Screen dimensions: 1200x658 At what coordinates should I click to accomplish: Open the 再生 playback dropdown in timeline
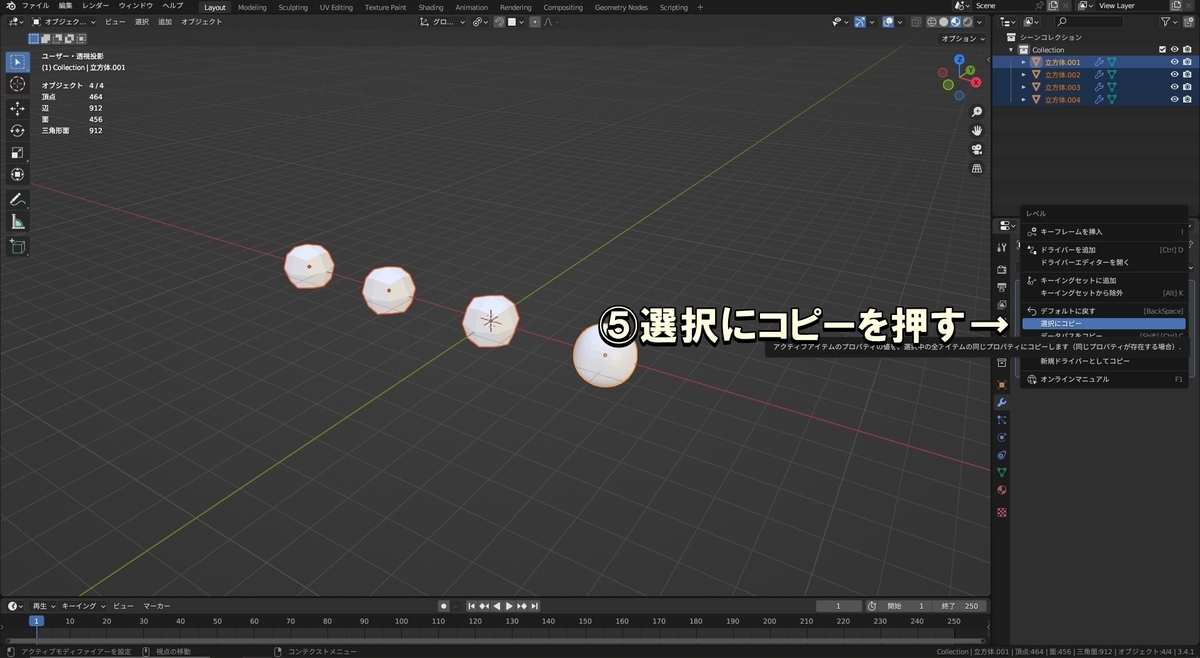44,606
